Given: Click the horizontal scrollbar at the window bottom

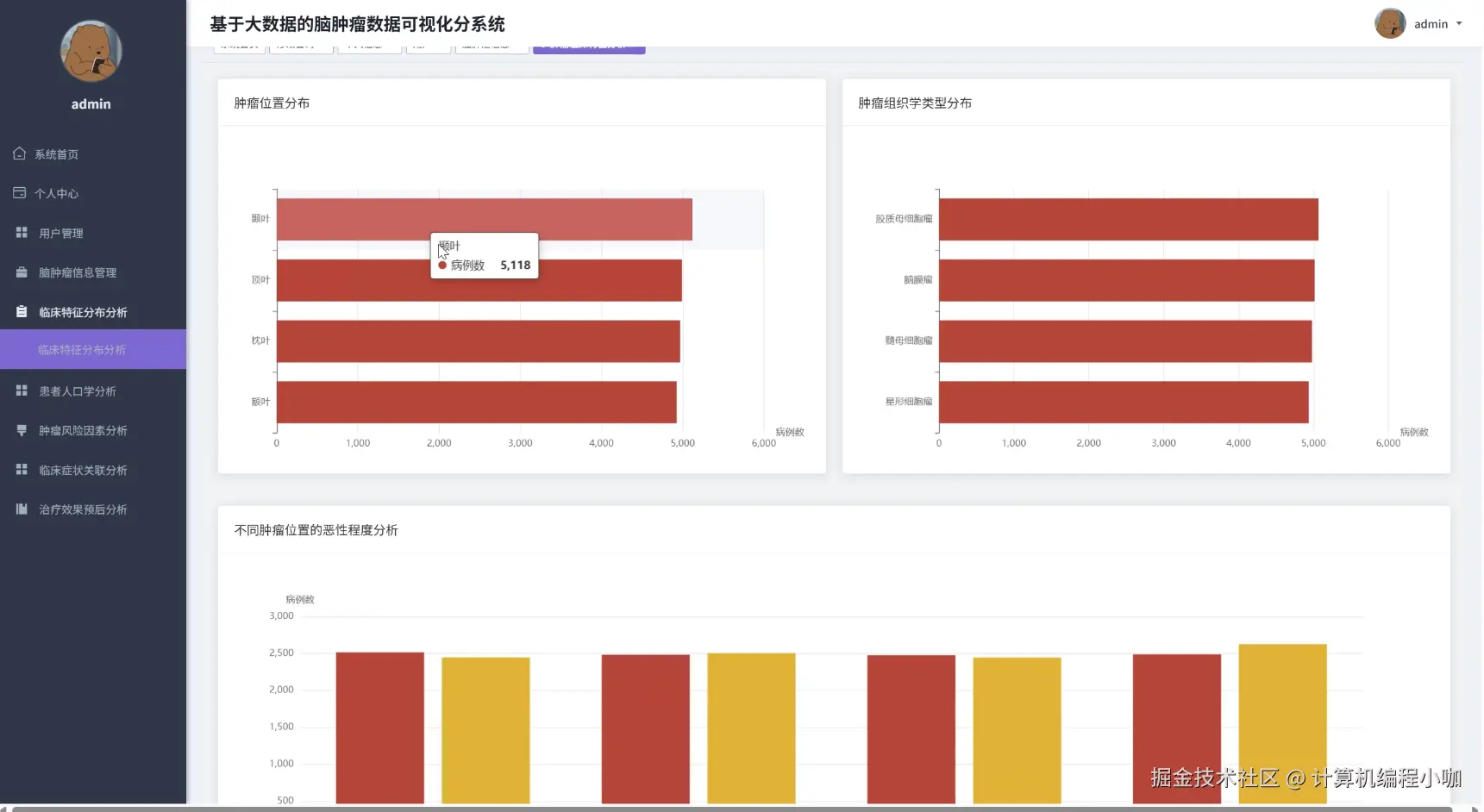Looking at the screenshot, I should [x=733, y=809].
